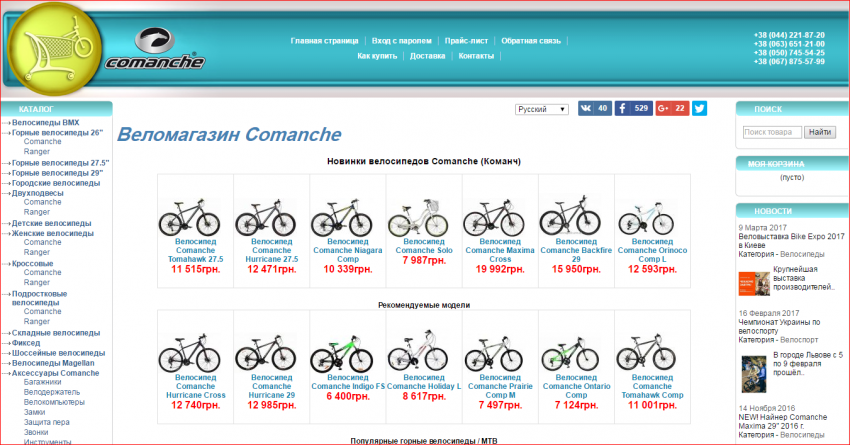Share page on VK

[x=595, y=108]
